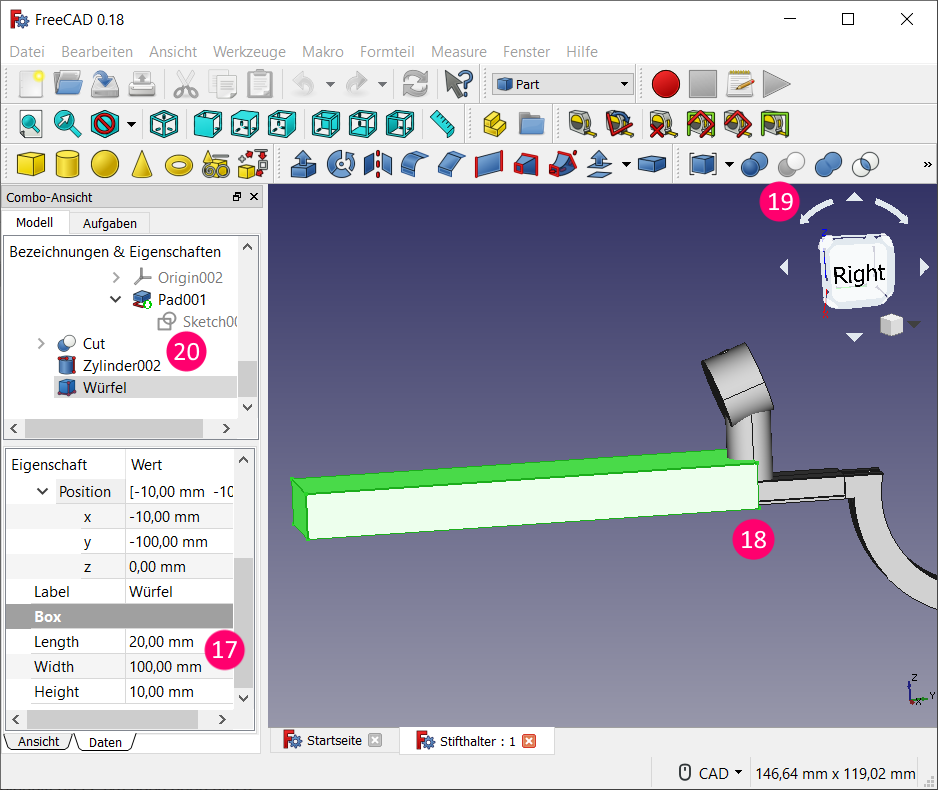
Task: Create a box with the yellow cube icon
Action: click(x=32, y=163)
